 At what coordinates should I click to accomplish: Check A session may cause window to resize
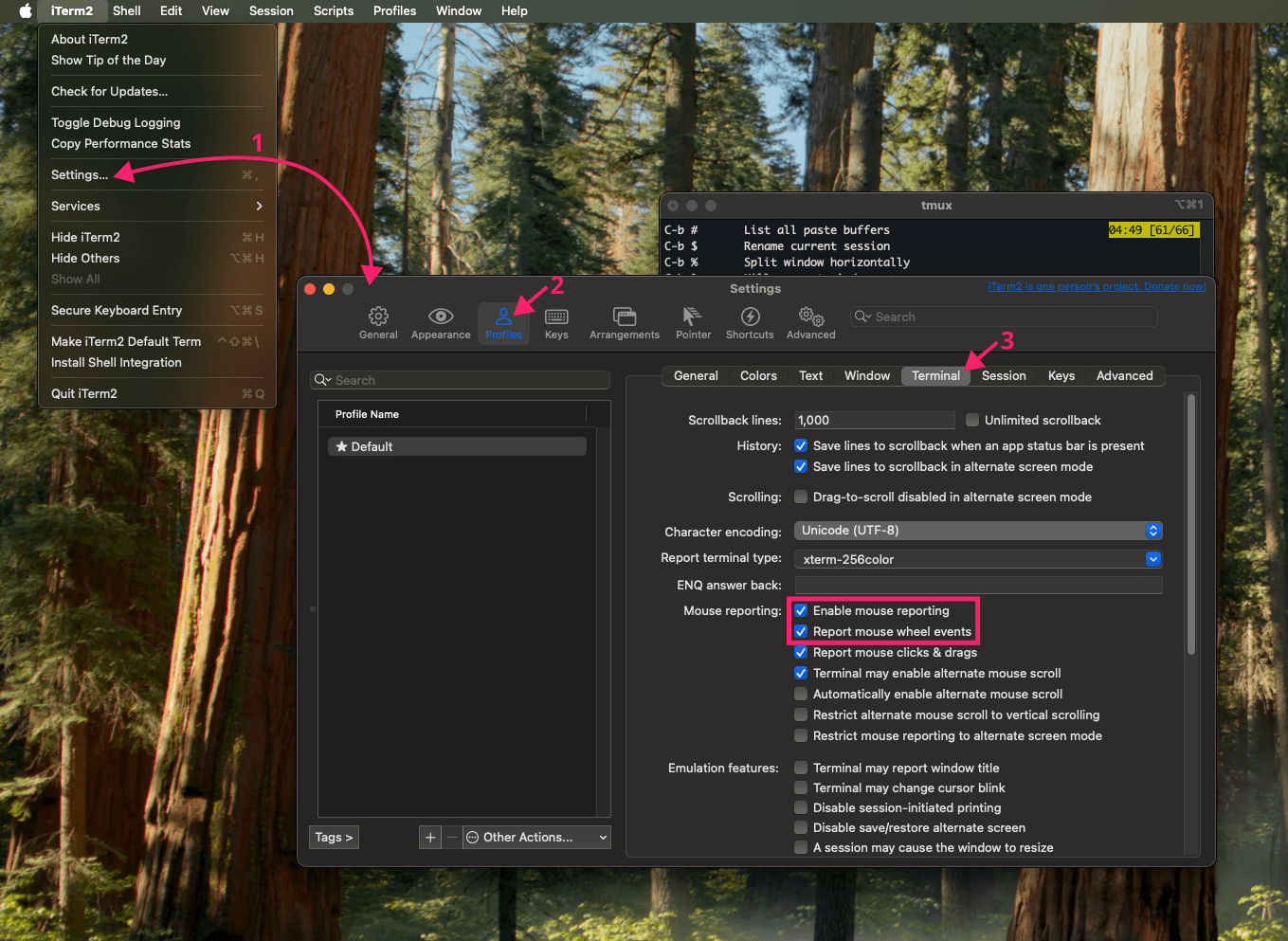pos(801,847)
